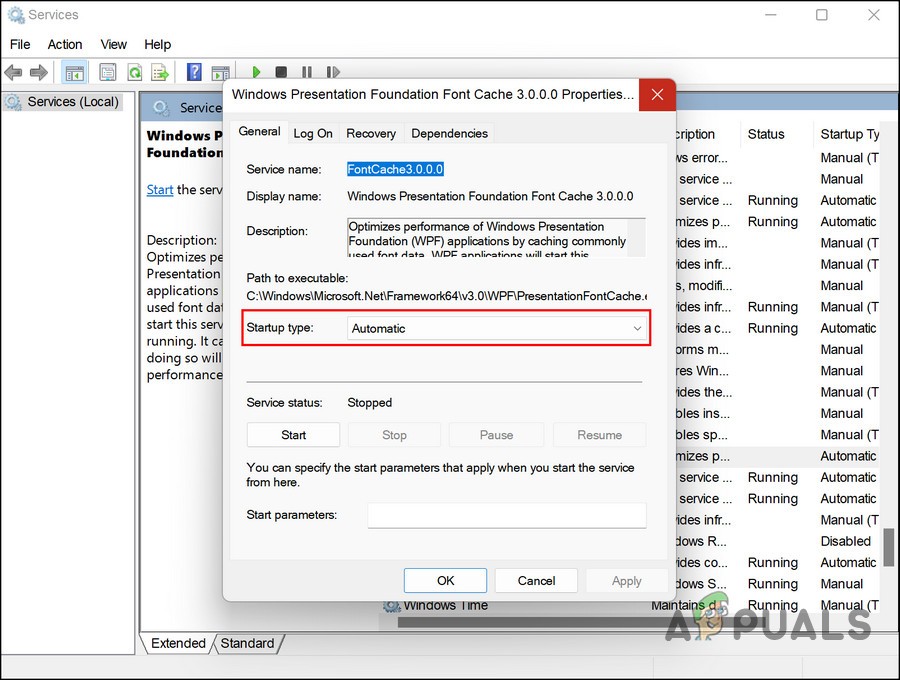Click the highlighted FontCache3.0.0.0 service name
Viewport: 900px width, 680px height.
tap(395, 169)
